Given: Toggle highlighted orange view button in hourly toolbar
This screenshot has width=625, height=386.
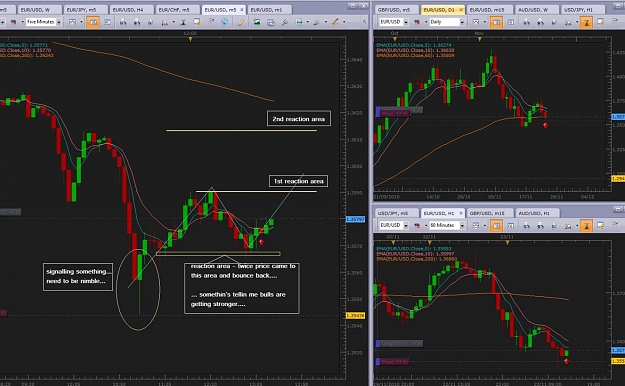Looking at the screenshot, I should click(496, 225).
